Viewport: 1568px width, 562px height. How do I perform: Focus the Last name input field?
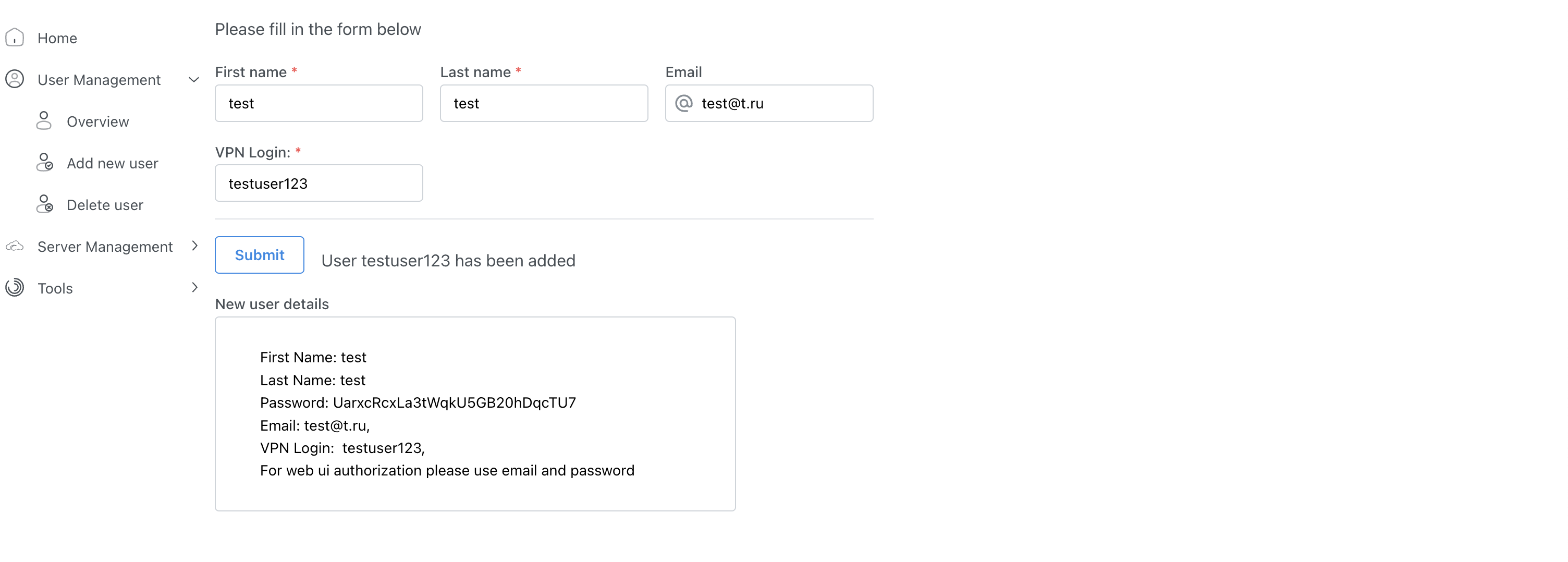click(544, 104)
